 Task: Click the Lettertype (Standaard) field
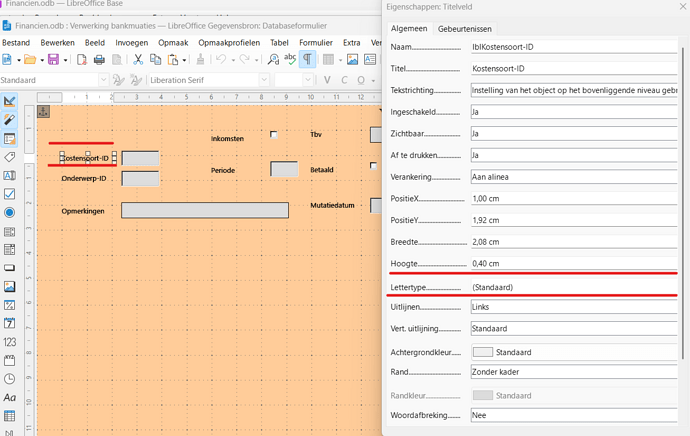click(x=574, y=287)
